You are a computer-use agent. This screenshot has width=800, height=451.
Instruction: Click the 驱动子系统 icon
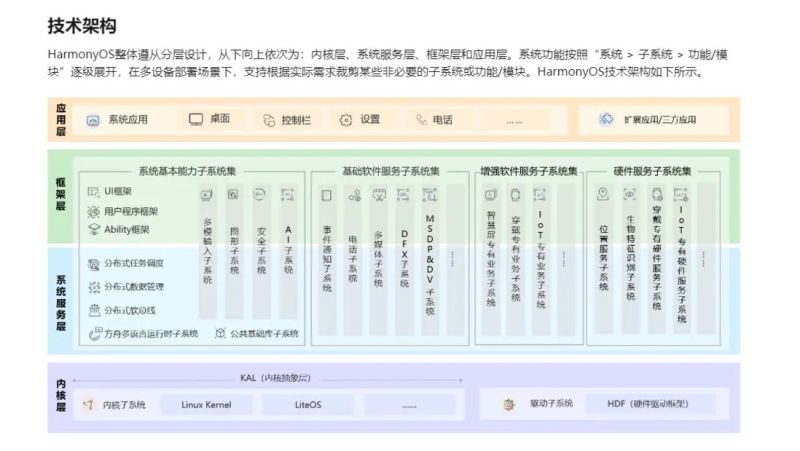pyautogui.click(x=509, y=405)
